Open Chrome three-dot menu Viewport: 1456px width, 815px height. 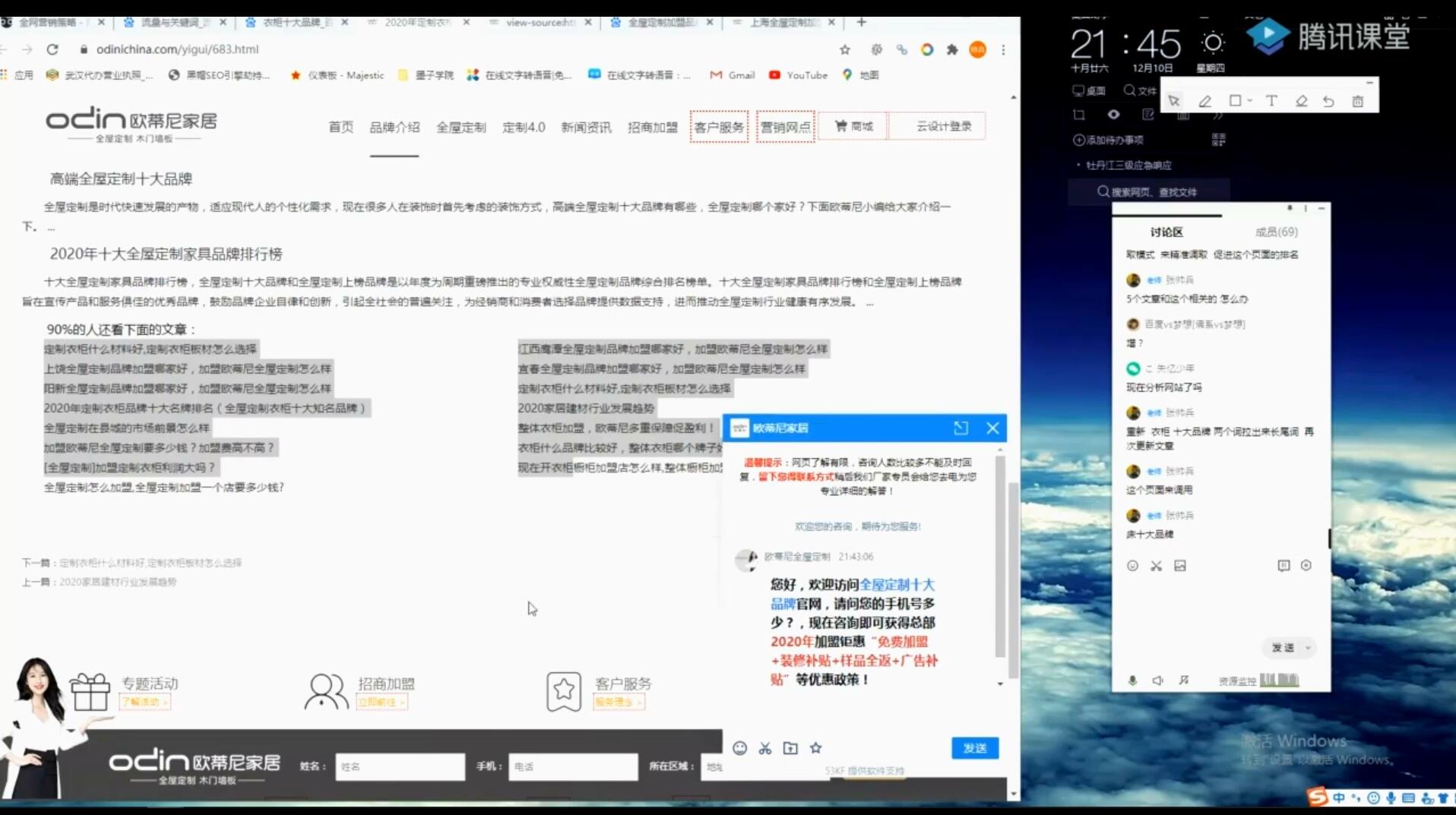[x=1003, y=49]
